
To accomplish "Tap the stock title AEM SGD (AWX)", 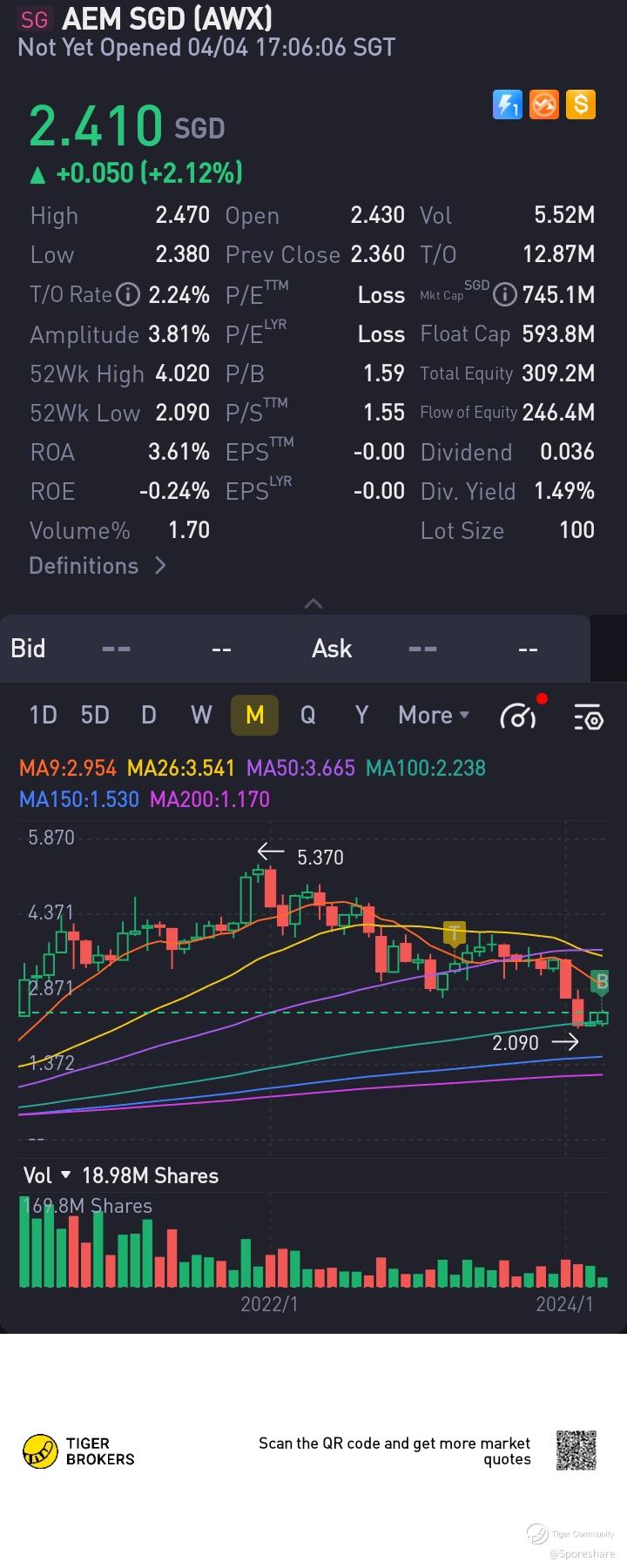I will [167, 18].
